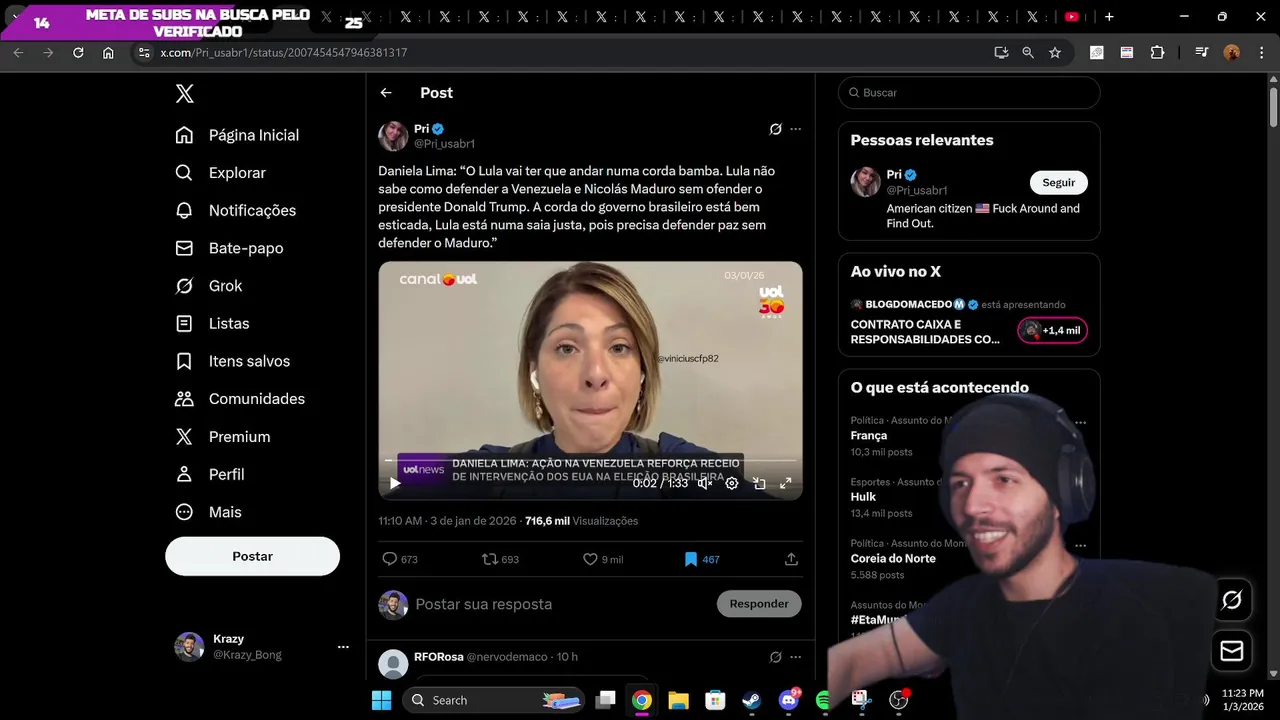The width and height of the screenshot is (1280, 720).
Task: Open Listas in the sidebar
Action: [212, 323]
